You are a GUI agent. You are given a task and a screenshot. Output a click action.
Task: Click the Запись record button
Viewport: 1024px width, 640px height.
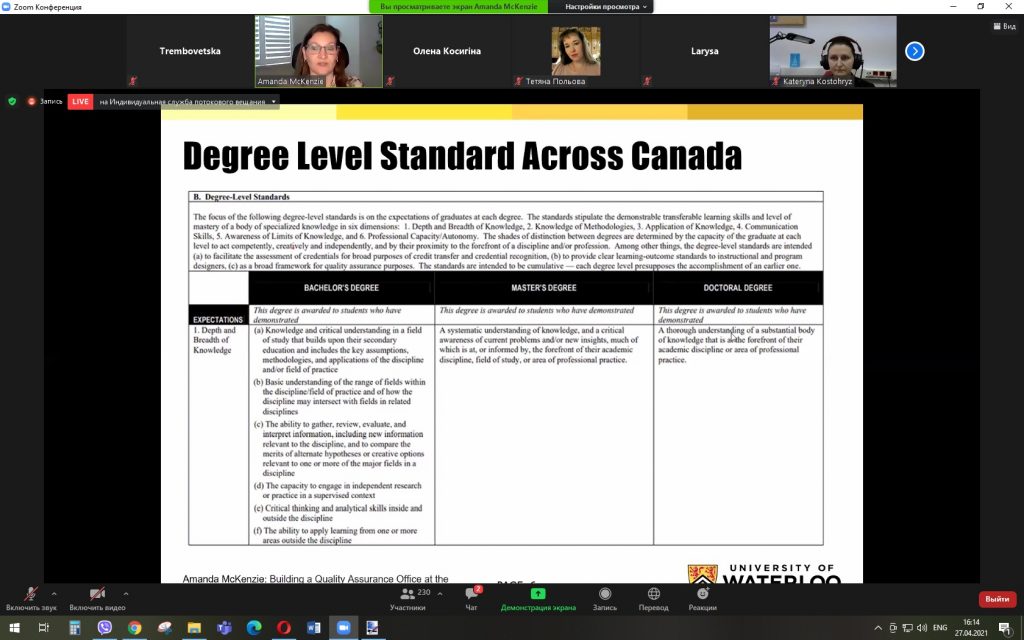[x=605, y=598]
